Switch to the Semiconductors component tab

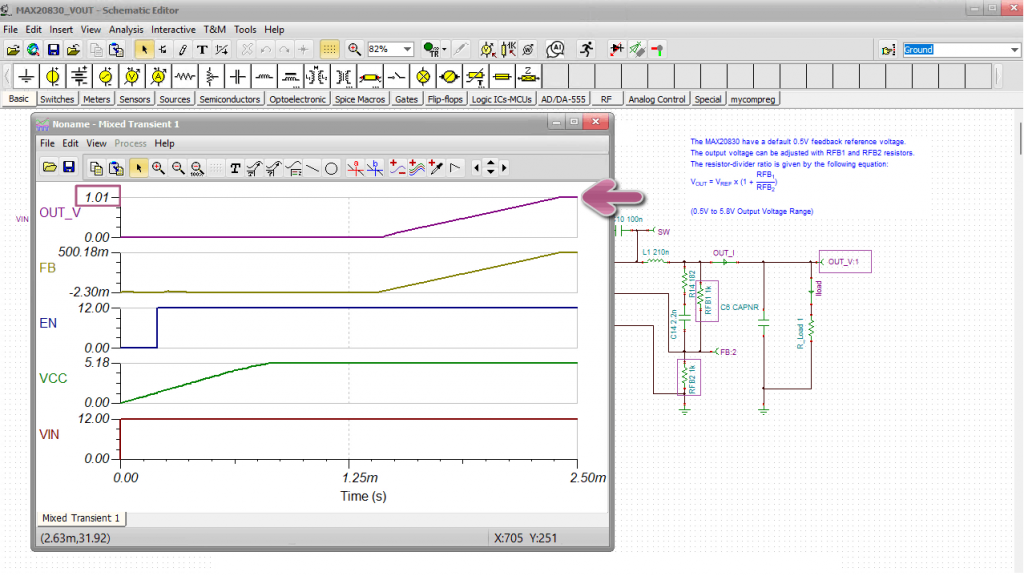tap(229, 99)
